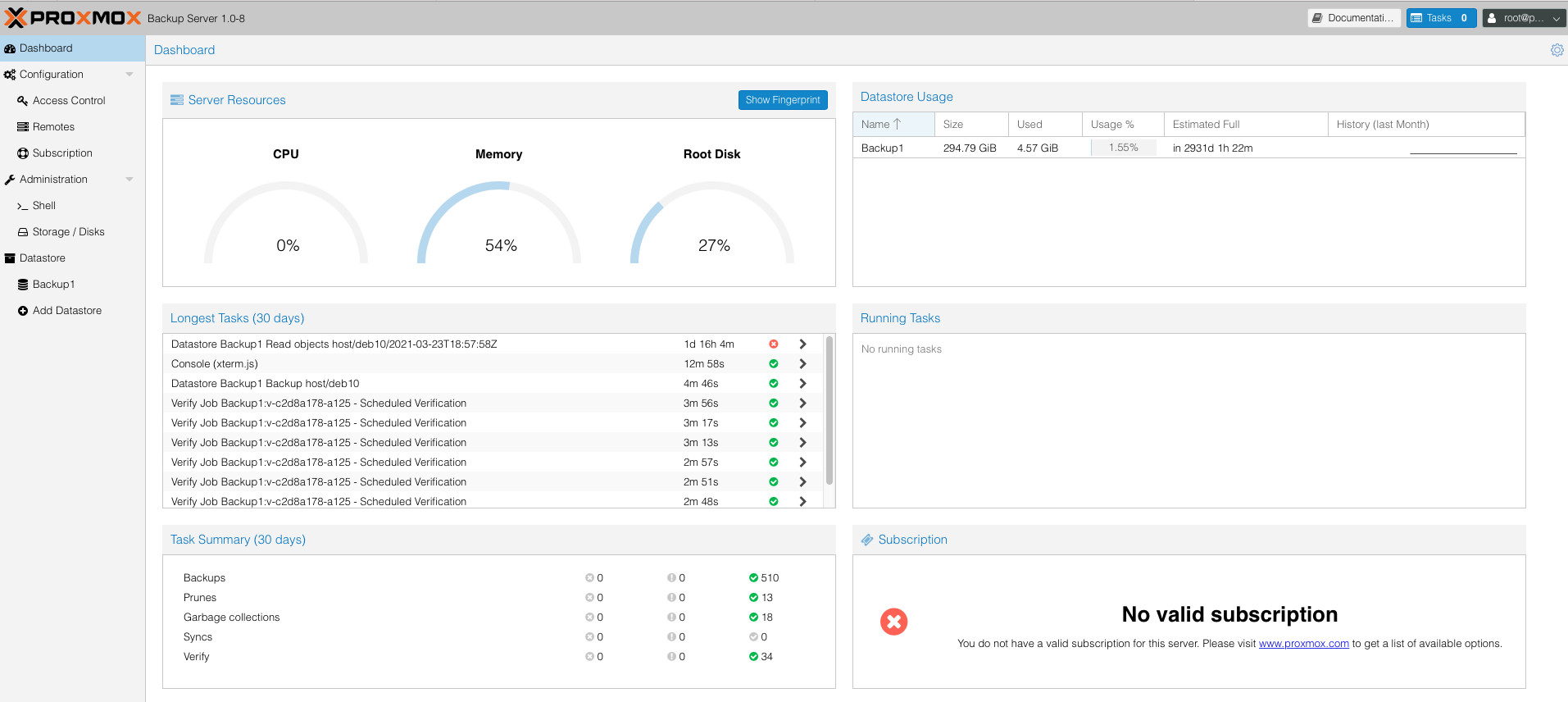Click the red X no-subscription icon
Viewport: 1568px width, 702px height.
(894, 622)
